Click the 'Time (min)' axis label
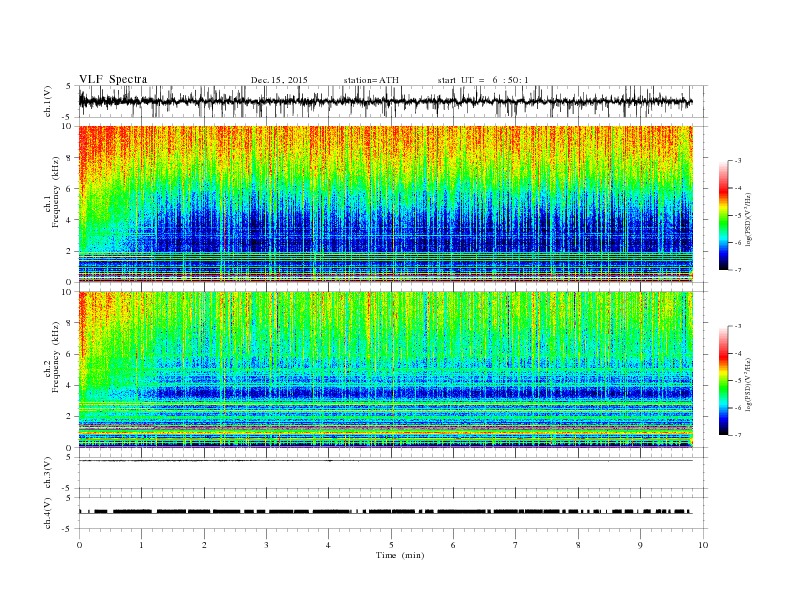This screenshot has width=792, height=612. point(400,555)
